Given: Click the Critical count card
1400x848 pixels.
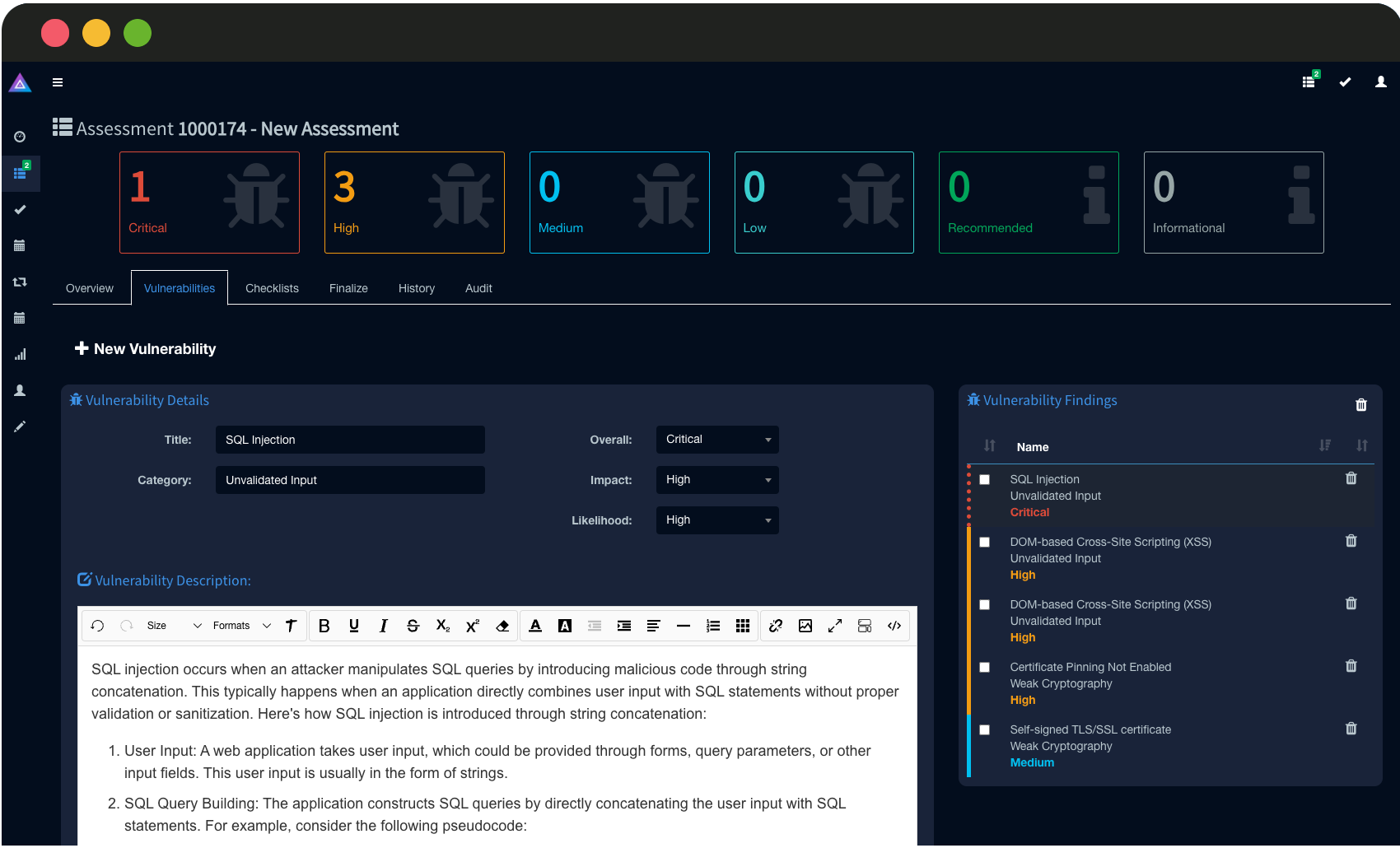Looking at the screenshot, I should click(209, 203).
